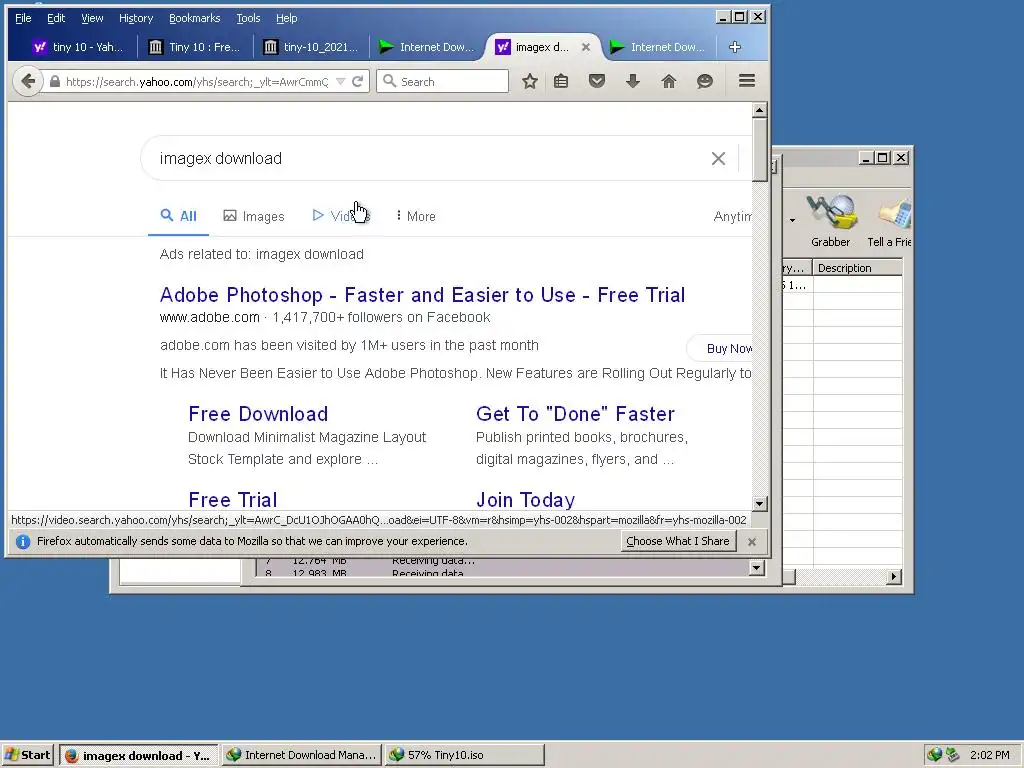Open the Anytime filter dropdown
This screenshot has width=1024, height=768.
click(732, 216)
